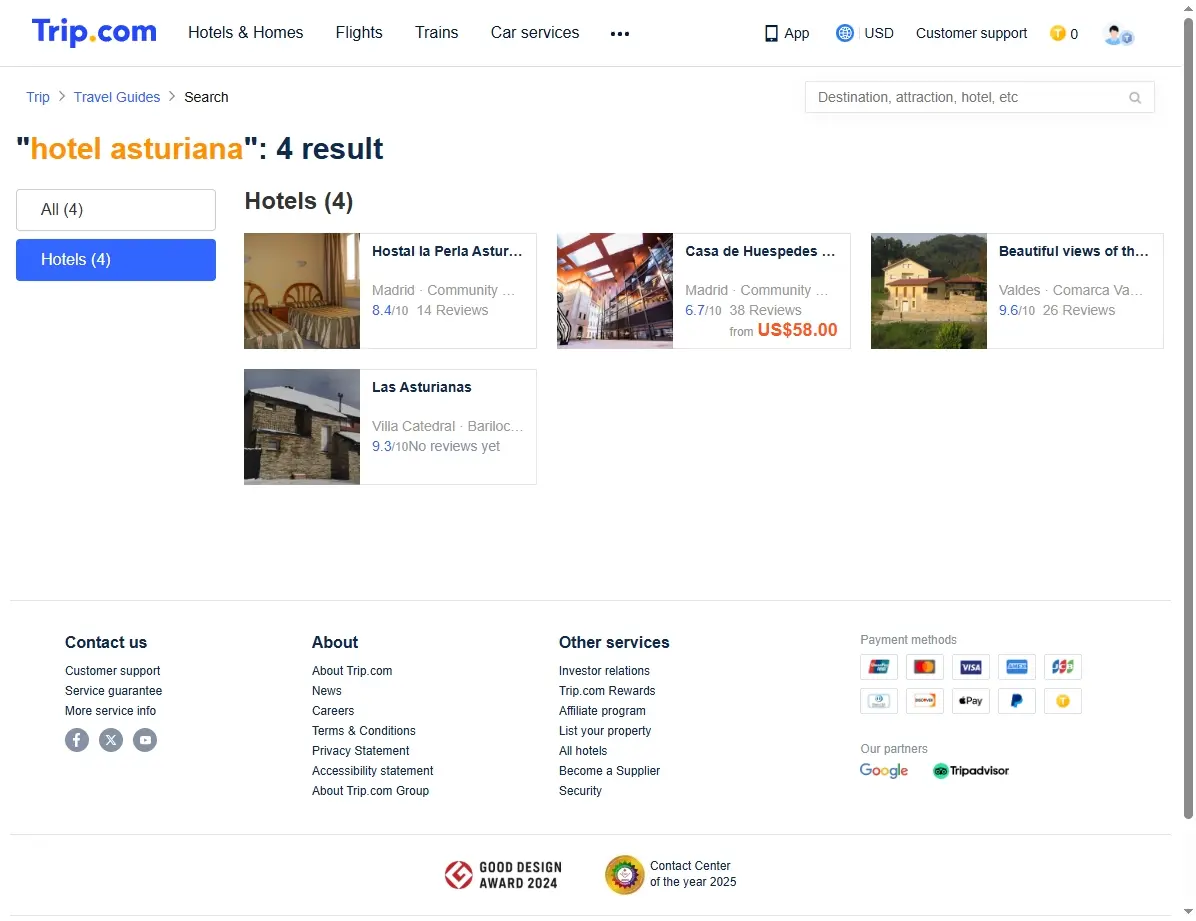Click the PayPal payment icon

[x=1017, y=700]
